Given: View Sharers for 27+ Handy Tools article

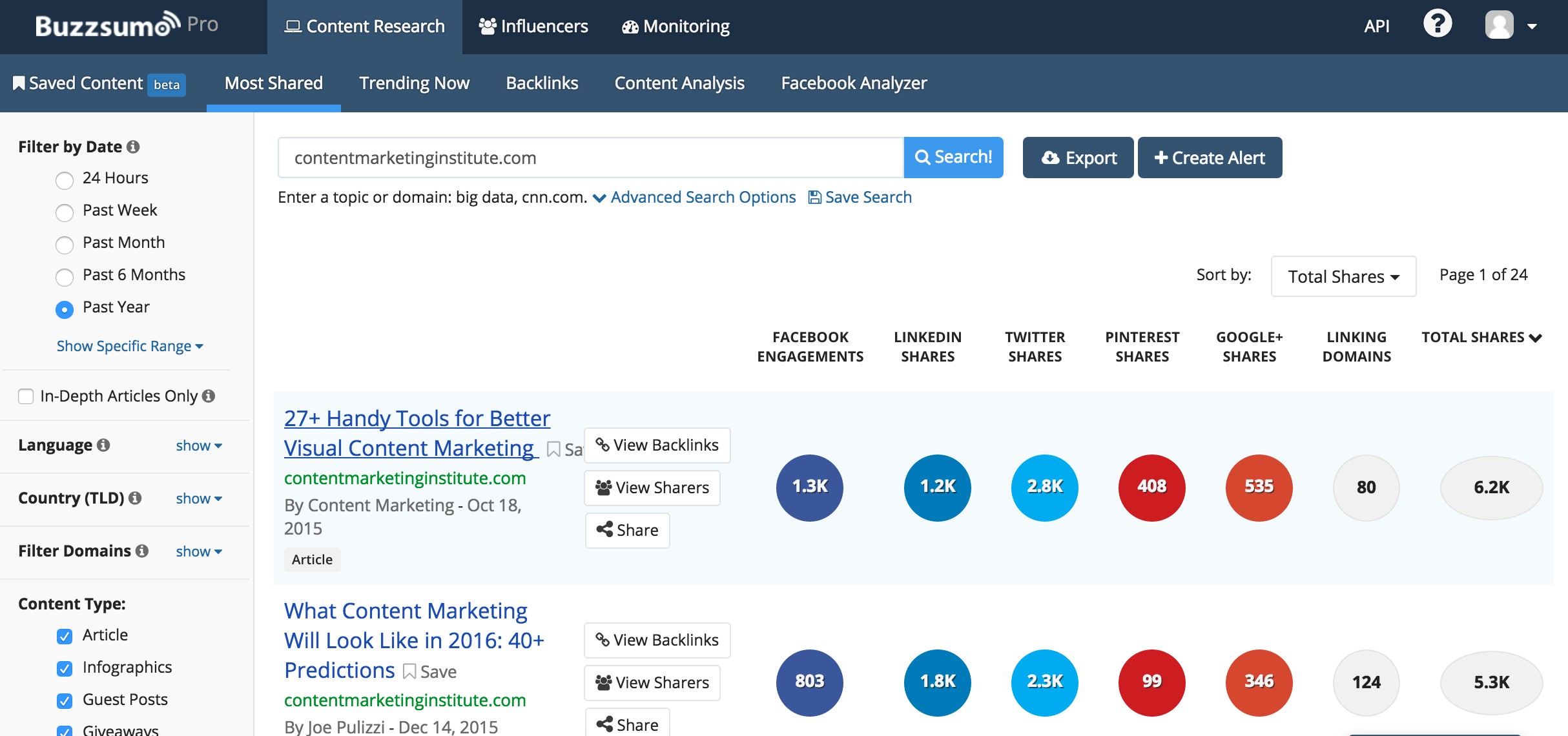Looking at the screenshot, I should [x=652, y=487].
